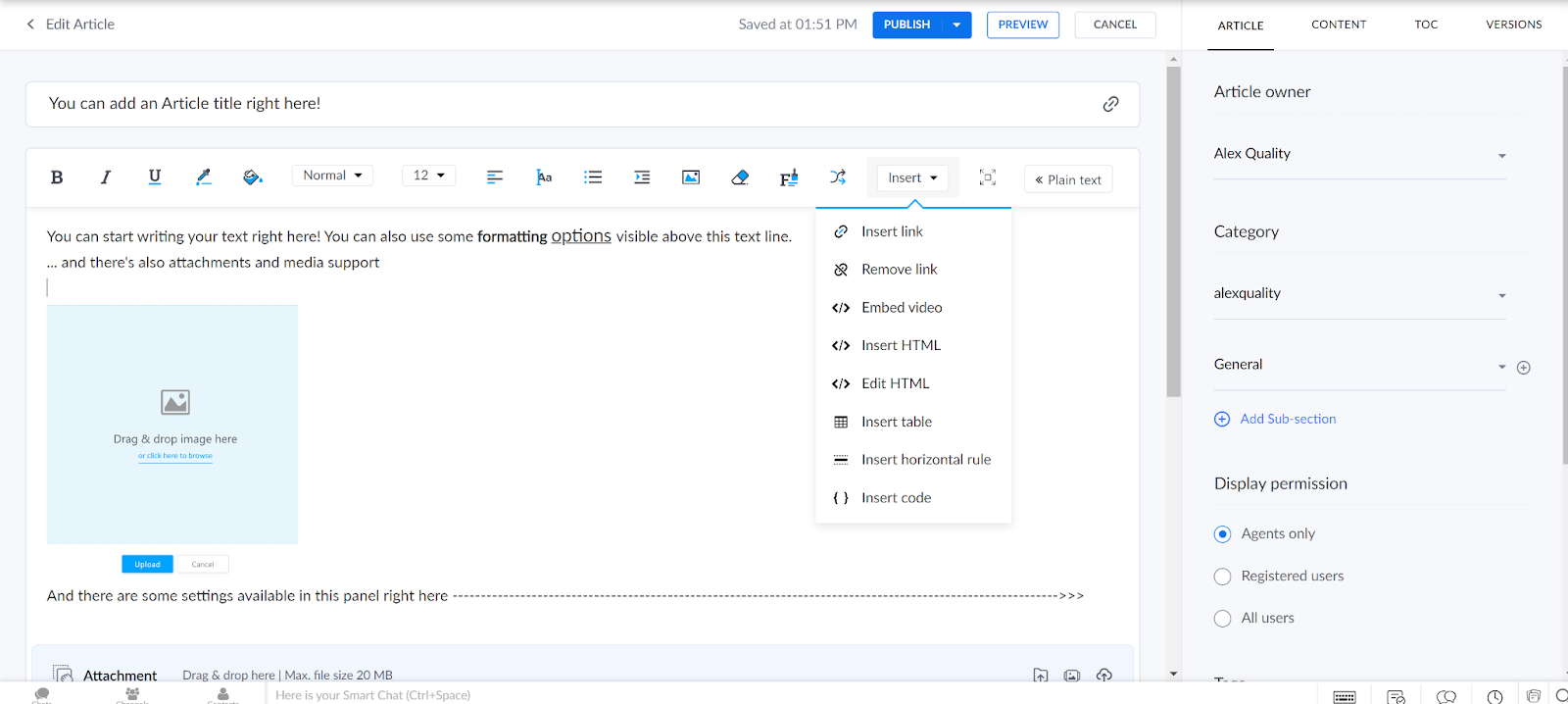Toggle bold formatting in toolbar
This screenshot has width=1568, height=704.
(x=57, y=177)
